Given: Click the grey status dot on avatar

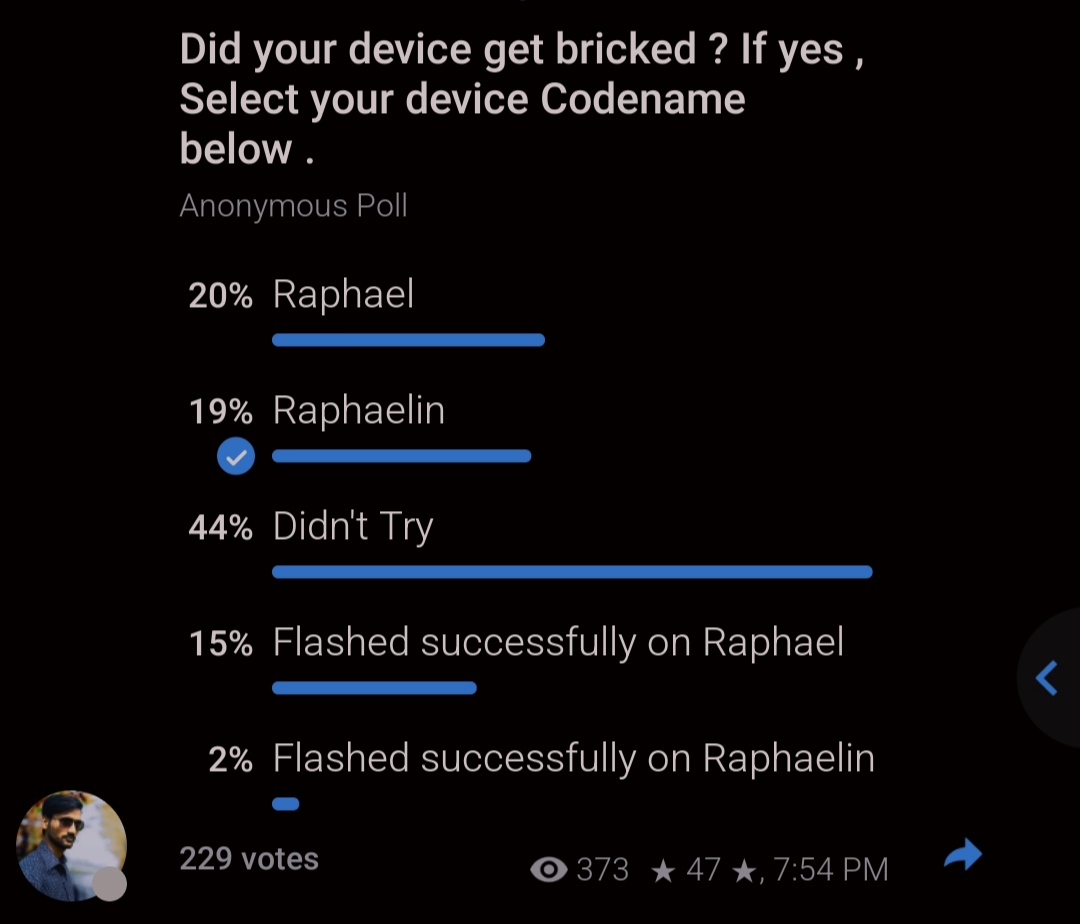Looking at the screenshot, I should click(109, 884).
